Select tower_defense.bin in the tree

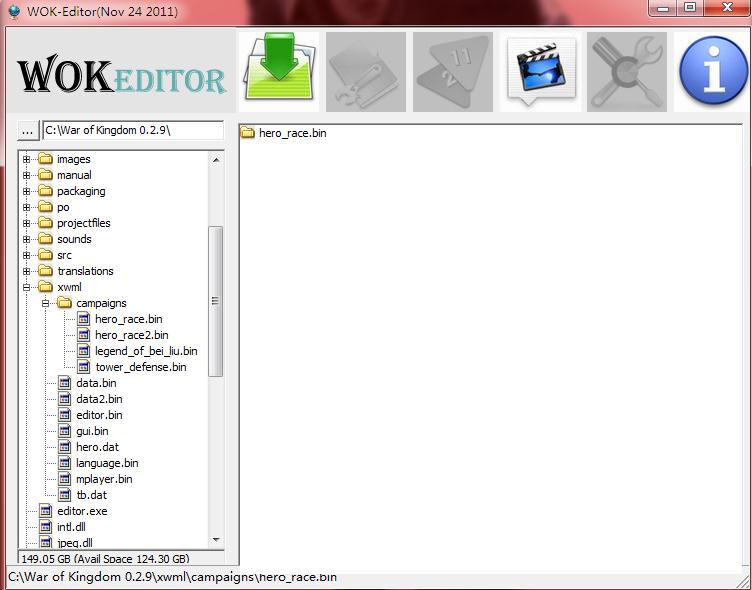(x=141, y=367)
